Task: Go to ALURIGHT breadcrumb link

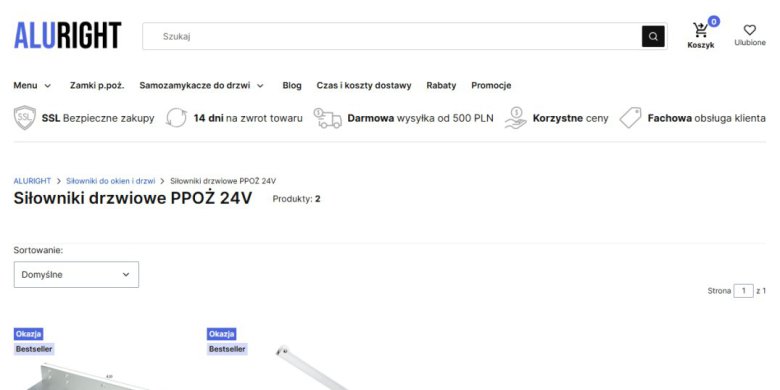Action: (32, 181)
